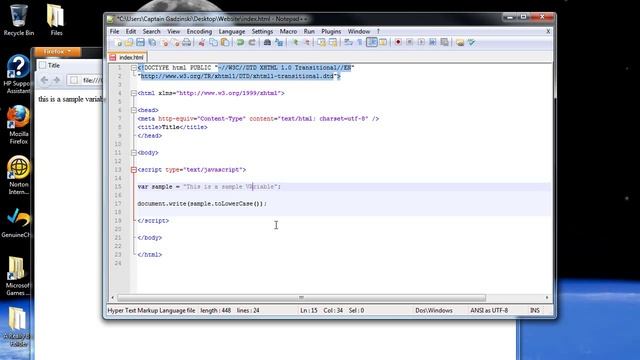640x360 pixels.
Task: Select Mozilla Firefox desktop shortcut
Action: [x=18, y=124]
